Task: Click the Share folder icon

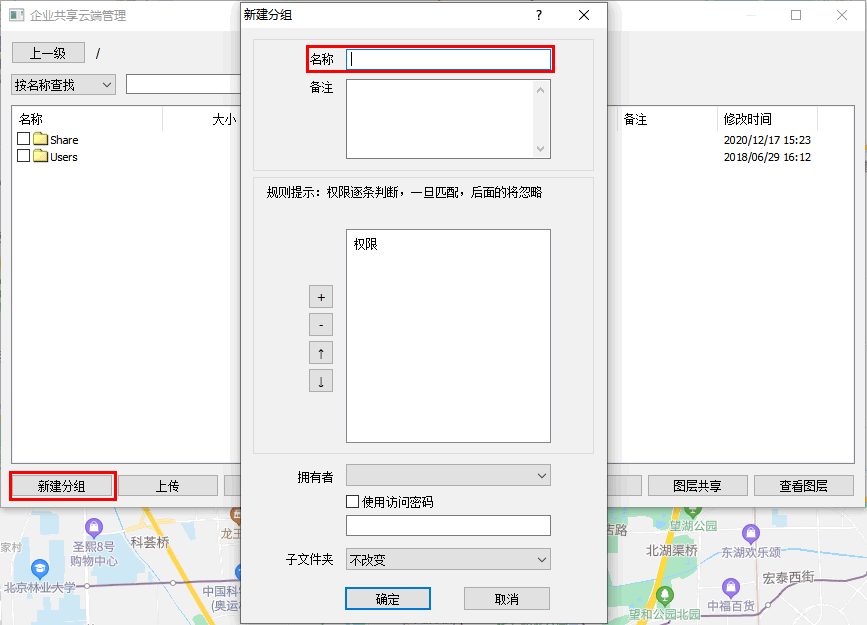Action: (41, 139)
